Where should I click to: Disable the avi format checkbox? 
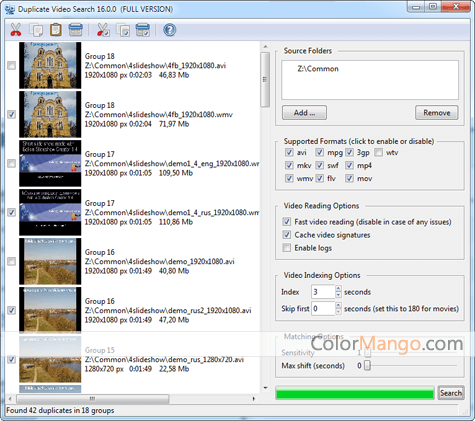point(289,153)
